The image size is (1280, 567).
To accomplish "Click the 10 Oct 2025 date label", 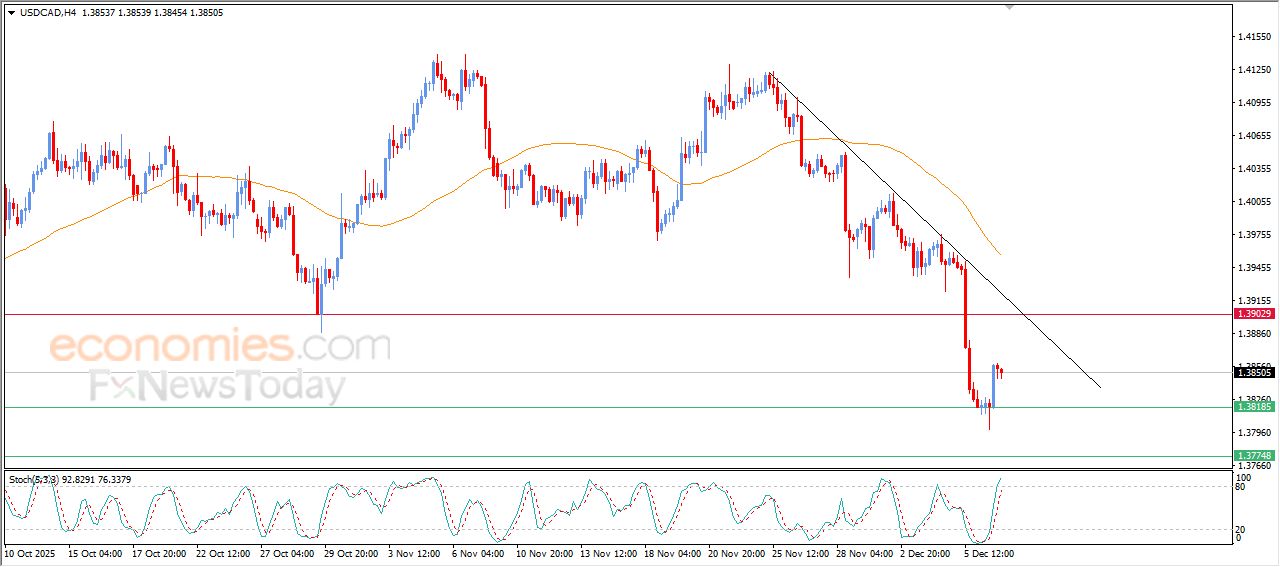I will [28, 552].
